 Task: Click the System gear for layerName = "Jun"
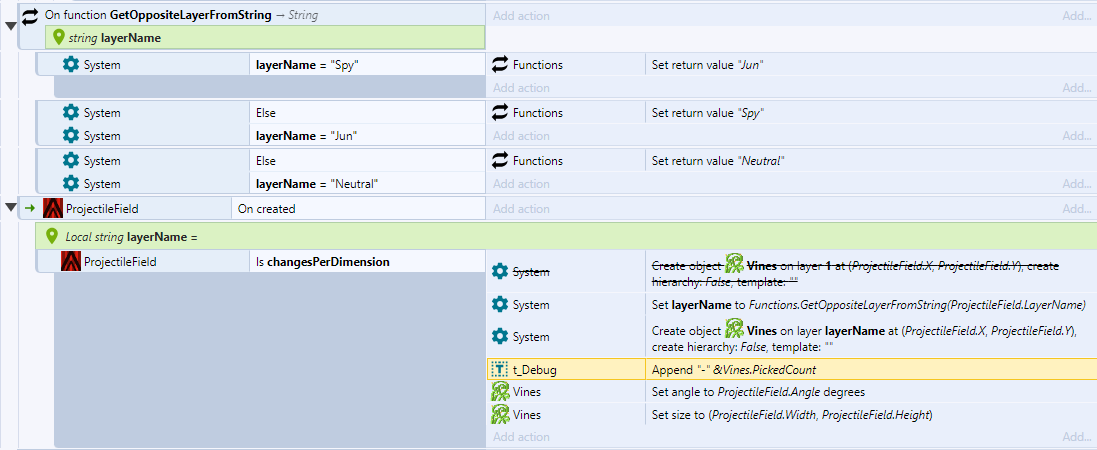coord(71,136)
